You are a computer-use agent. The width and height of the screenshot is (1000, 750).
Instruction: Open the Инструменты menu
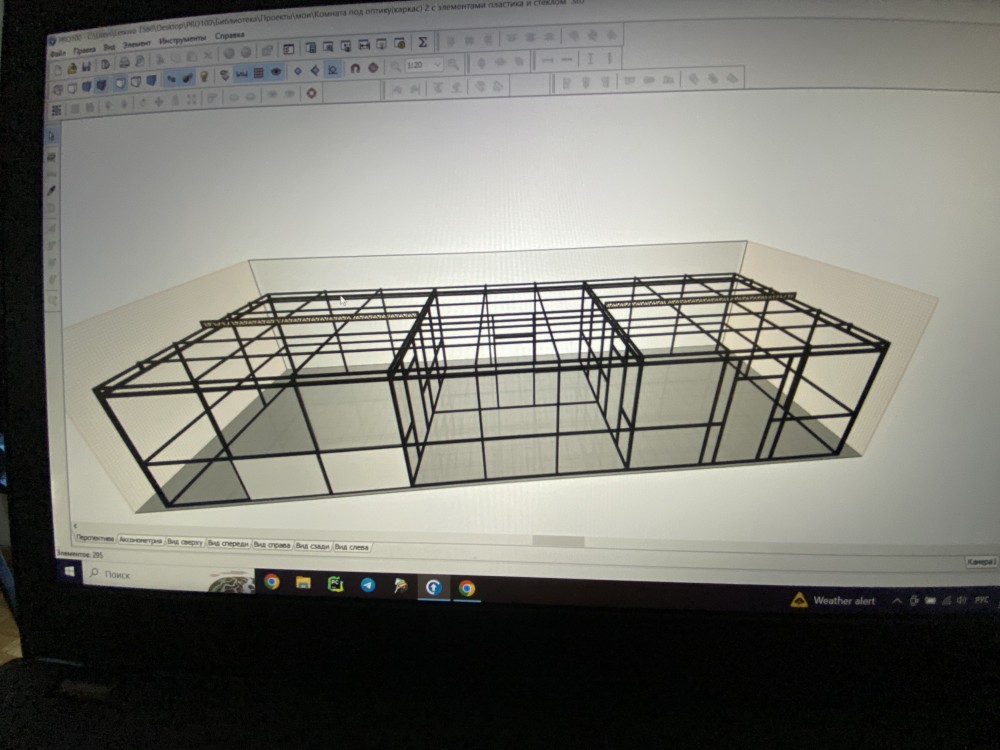click(x=182, y=42)
